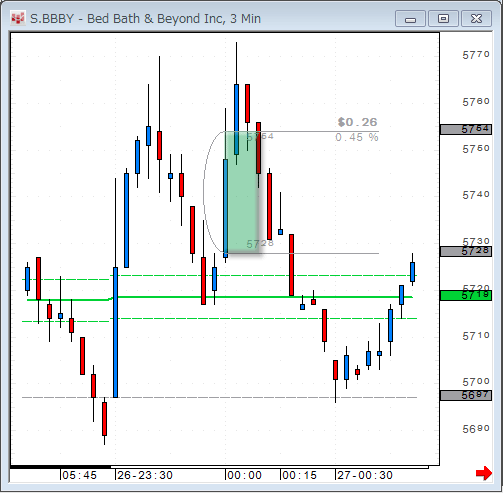This screenshot has width=503, height=493.
Task: Click the 5697 price marker on axis
Action: pyautogui.click(x=466, y=395)
